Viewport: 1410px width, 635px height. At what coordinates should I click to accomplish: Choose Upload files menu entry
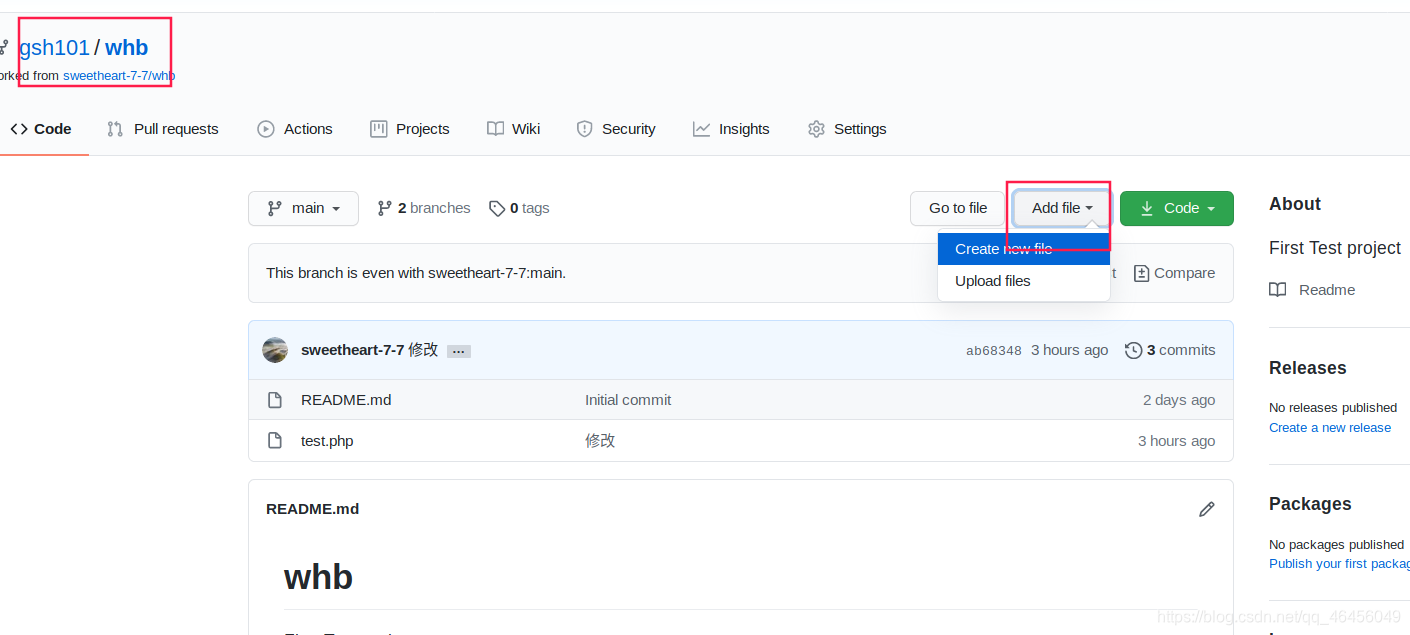pos(1024,281)
